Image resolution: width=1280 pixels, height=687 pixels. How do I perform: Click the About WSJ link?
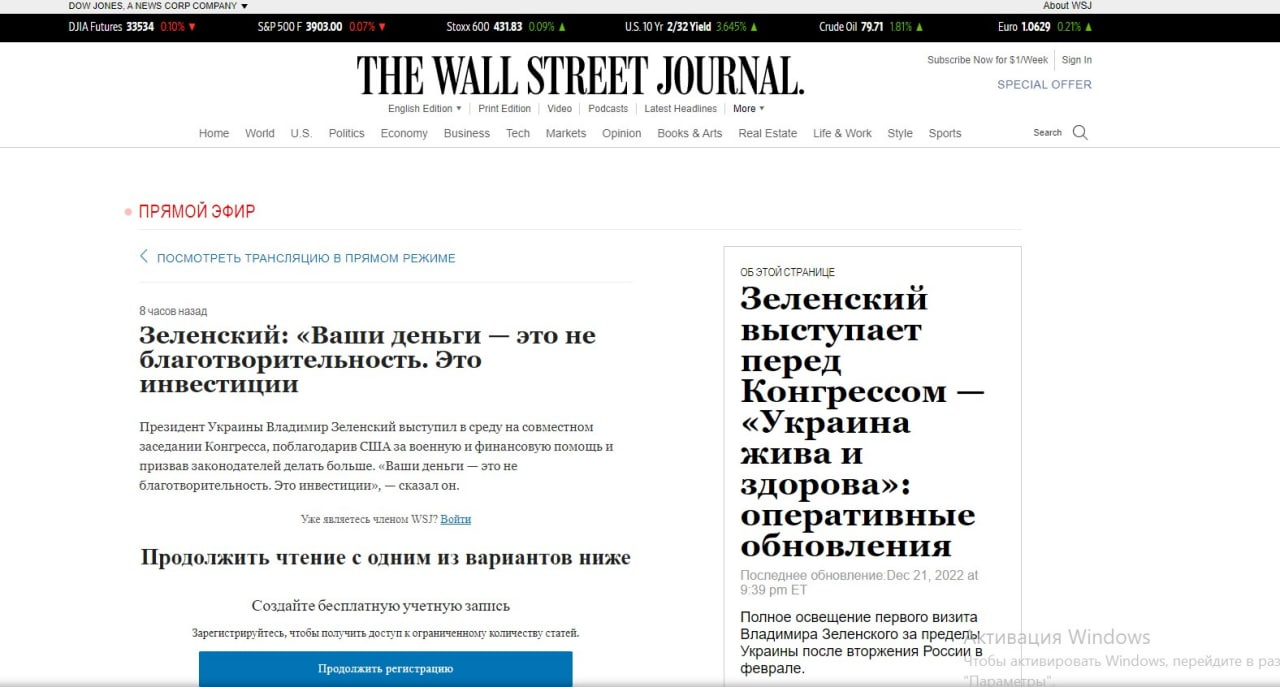[x=1068, y=6]
